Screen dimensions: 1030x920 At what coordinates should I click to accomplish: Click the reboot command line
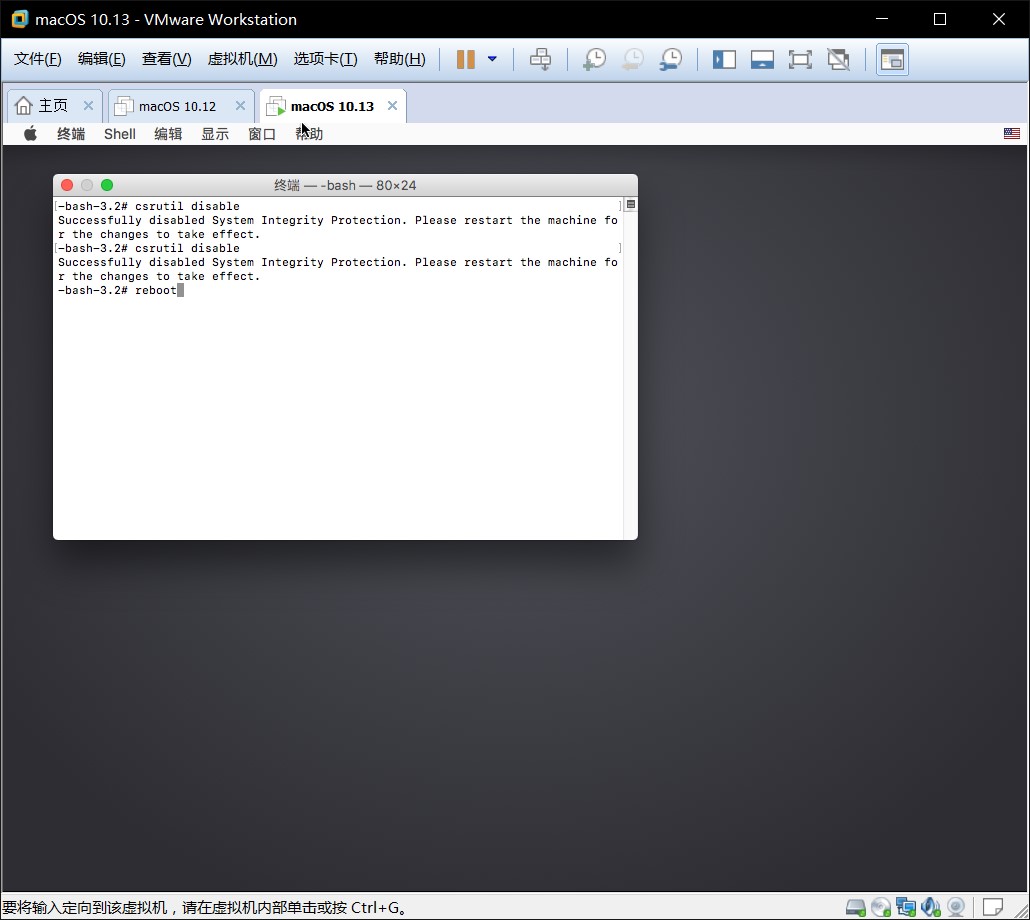pyautogui.click(x=121, y=290)
